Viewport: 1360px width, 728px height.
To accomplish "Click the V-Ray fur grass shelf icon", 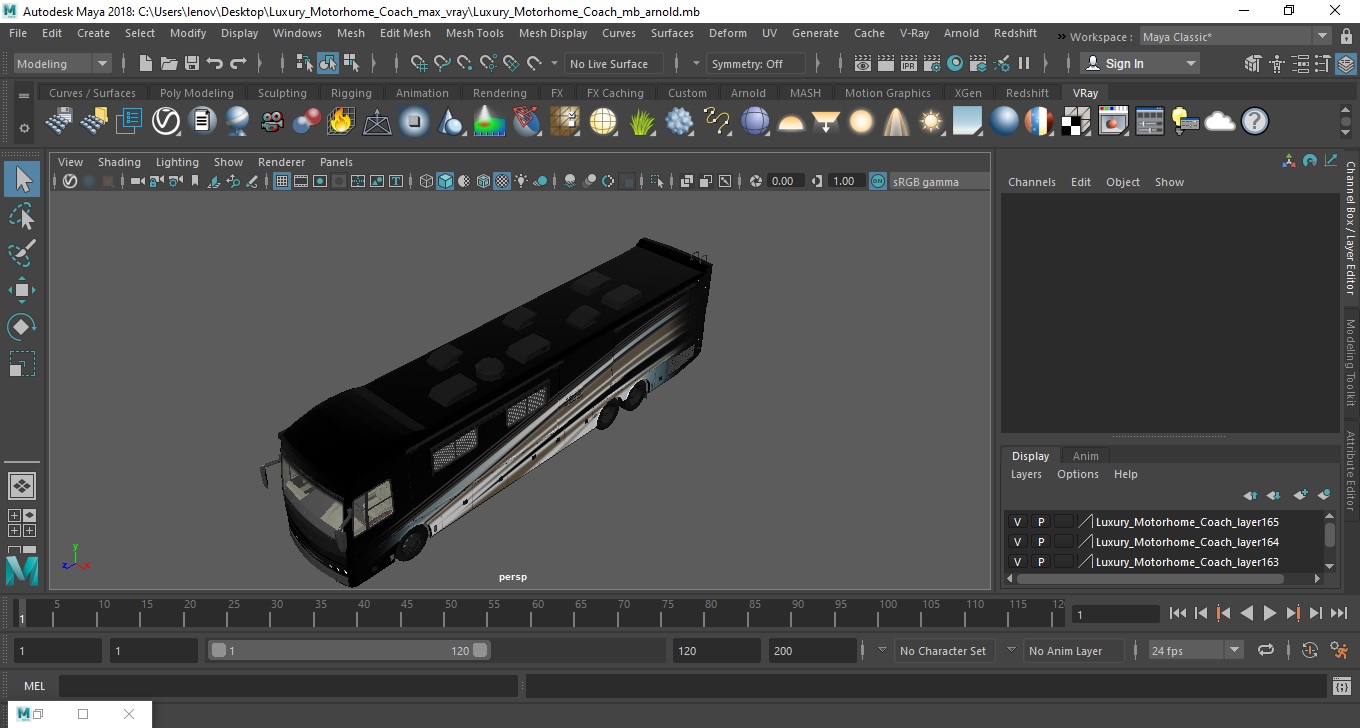I will pos(641,122).
